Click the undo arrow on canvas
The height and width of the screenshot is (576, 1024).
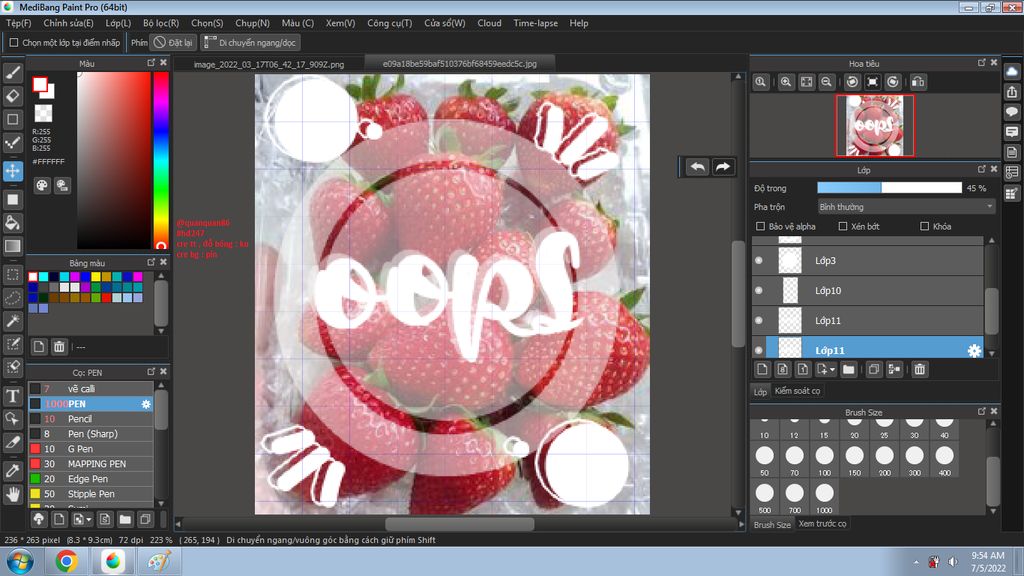point(697,167)
